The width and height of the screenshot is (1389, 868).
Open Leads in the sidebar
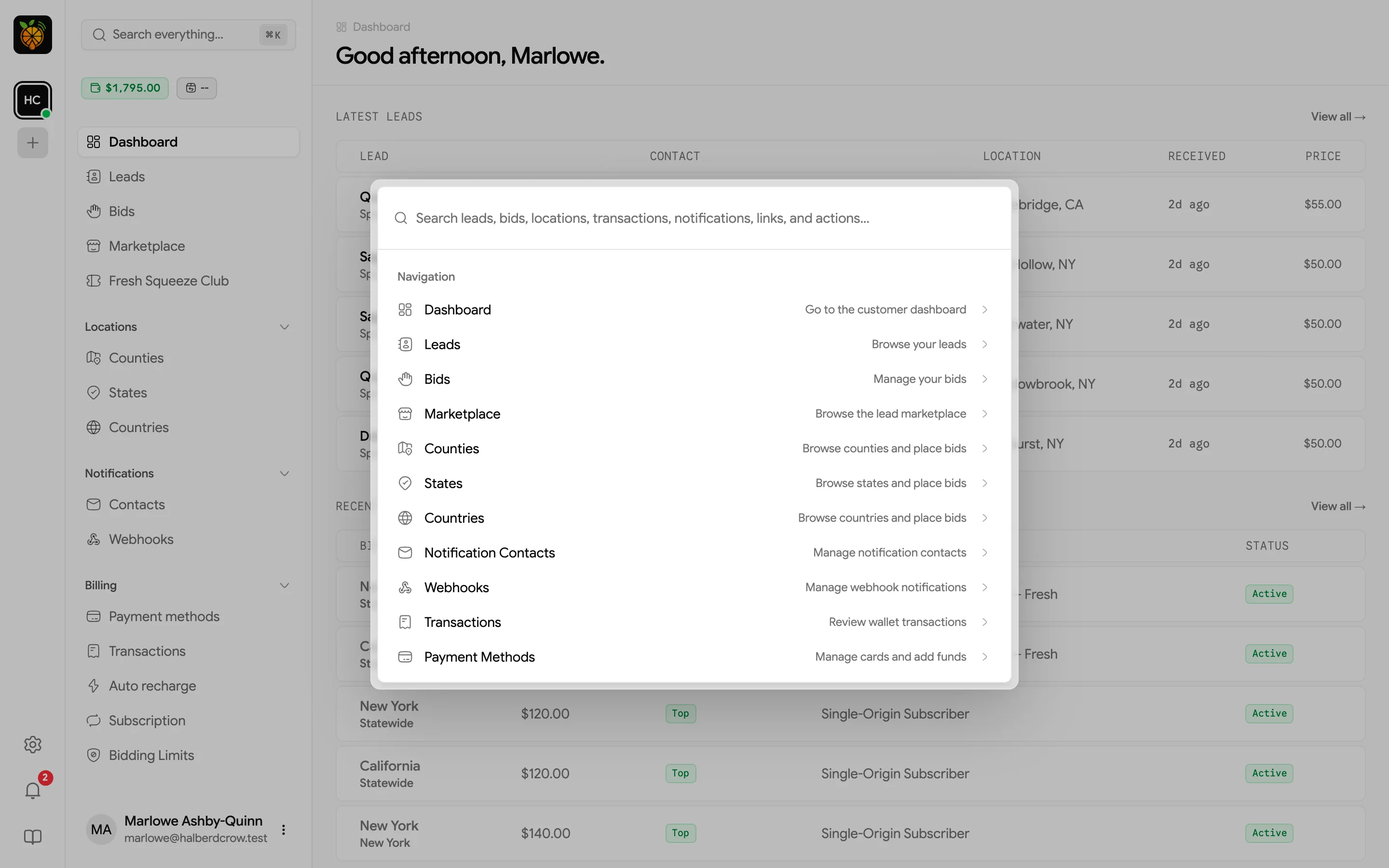[188, 177]
